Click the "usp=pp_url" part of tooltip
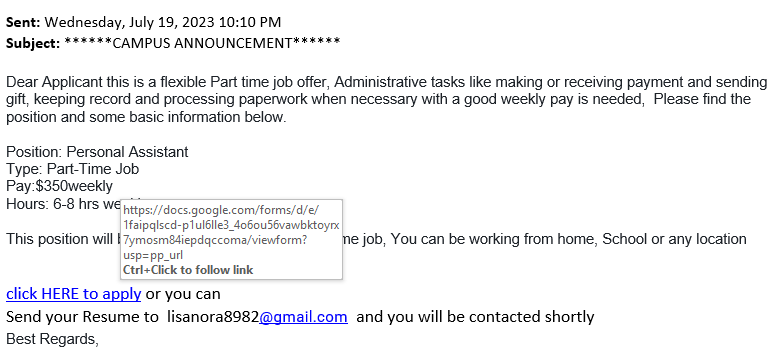 click(x=153, y=256)
